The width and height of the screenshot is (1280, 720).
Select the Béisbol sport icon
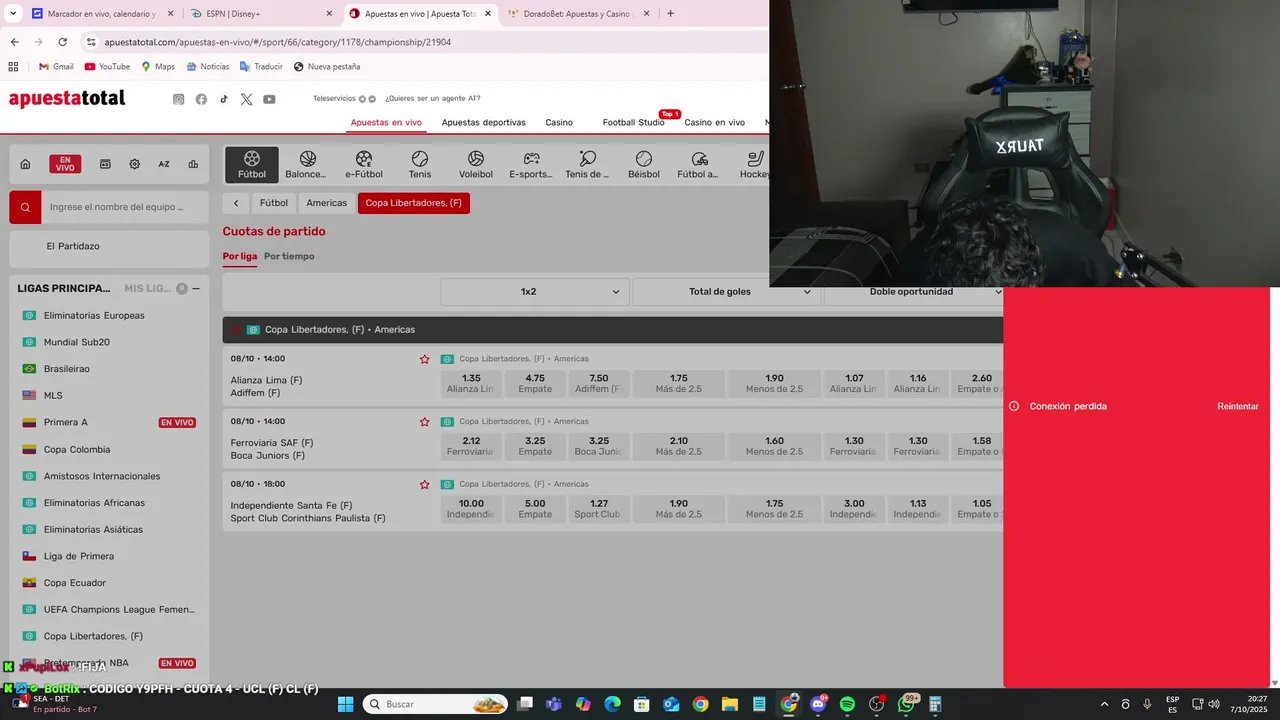[644, 165]
